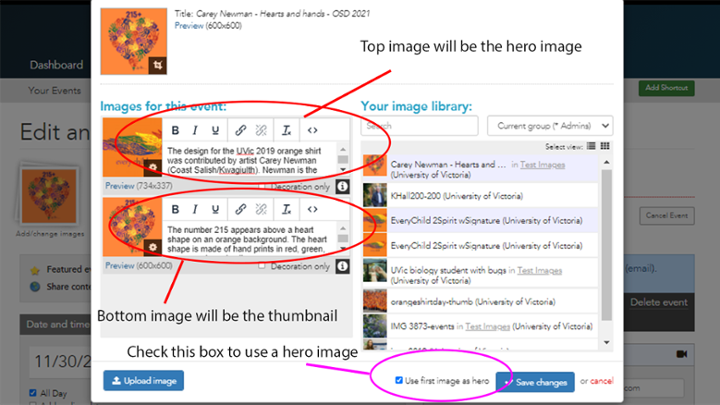Screen dimensions: 720x405
Task: Click second event image thumbnail (heart handprints)
Action: (x=132, y=227)
